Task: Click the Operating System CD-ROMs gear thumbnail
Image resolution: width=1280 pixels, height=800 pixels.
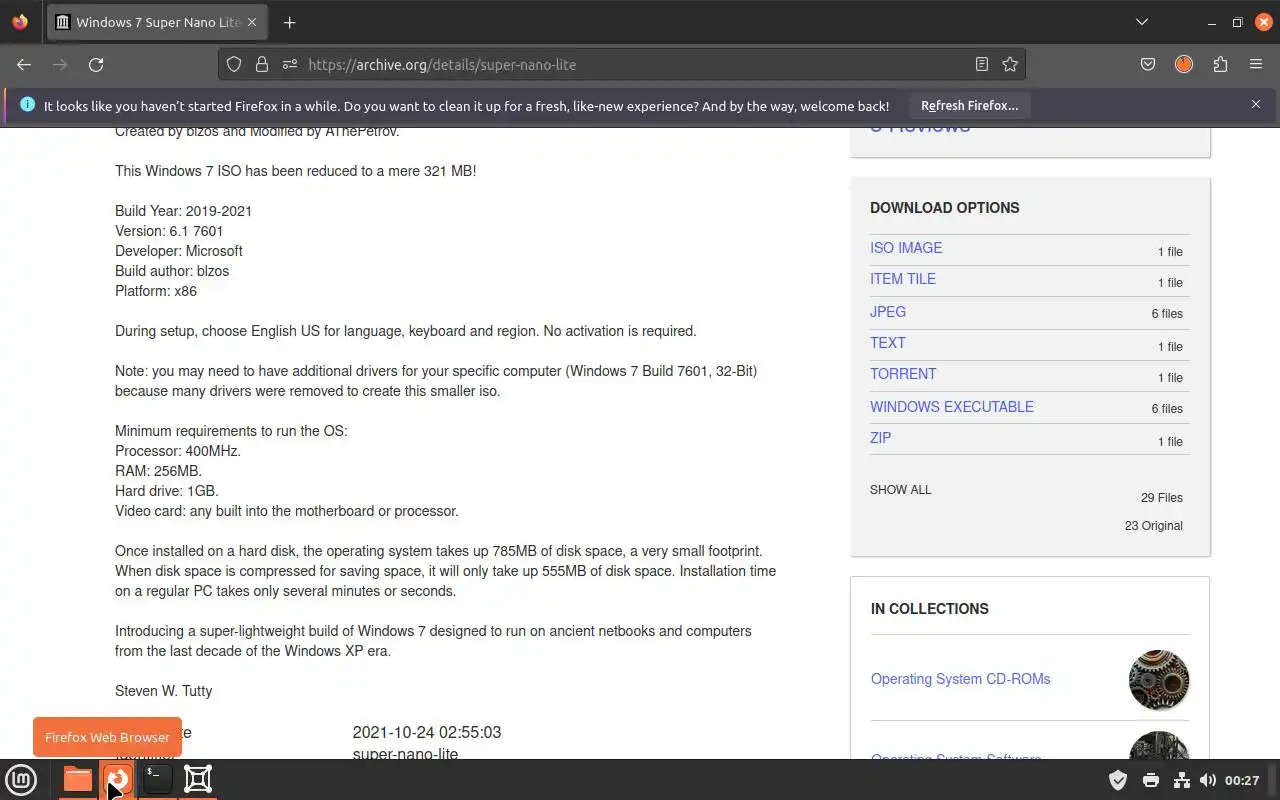Action: [1159, 680]
